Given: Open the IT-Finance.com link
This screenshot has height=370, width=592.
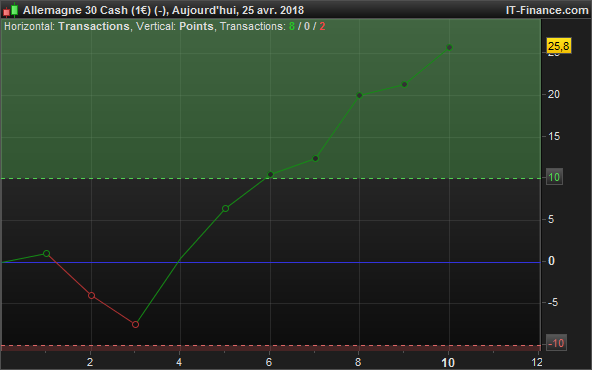Looking at the screenshot, I should pos(547,10).
